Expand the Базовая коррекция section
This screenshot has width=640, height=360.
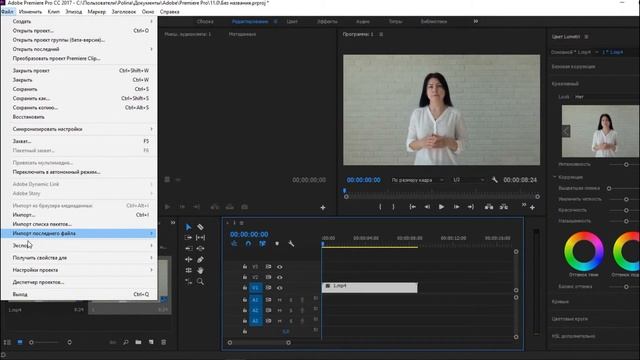pyautogui.click(x=573, y=67)
